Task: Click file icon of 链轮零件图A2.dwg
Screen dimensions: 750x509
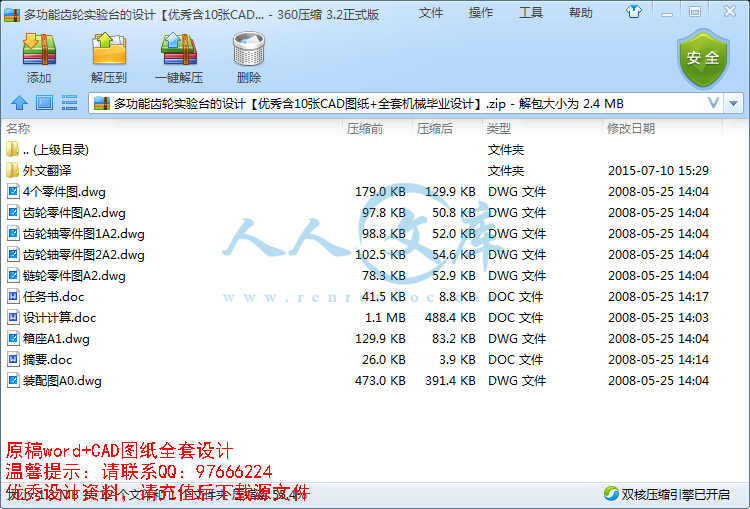Action: click(x=13, y=276)
